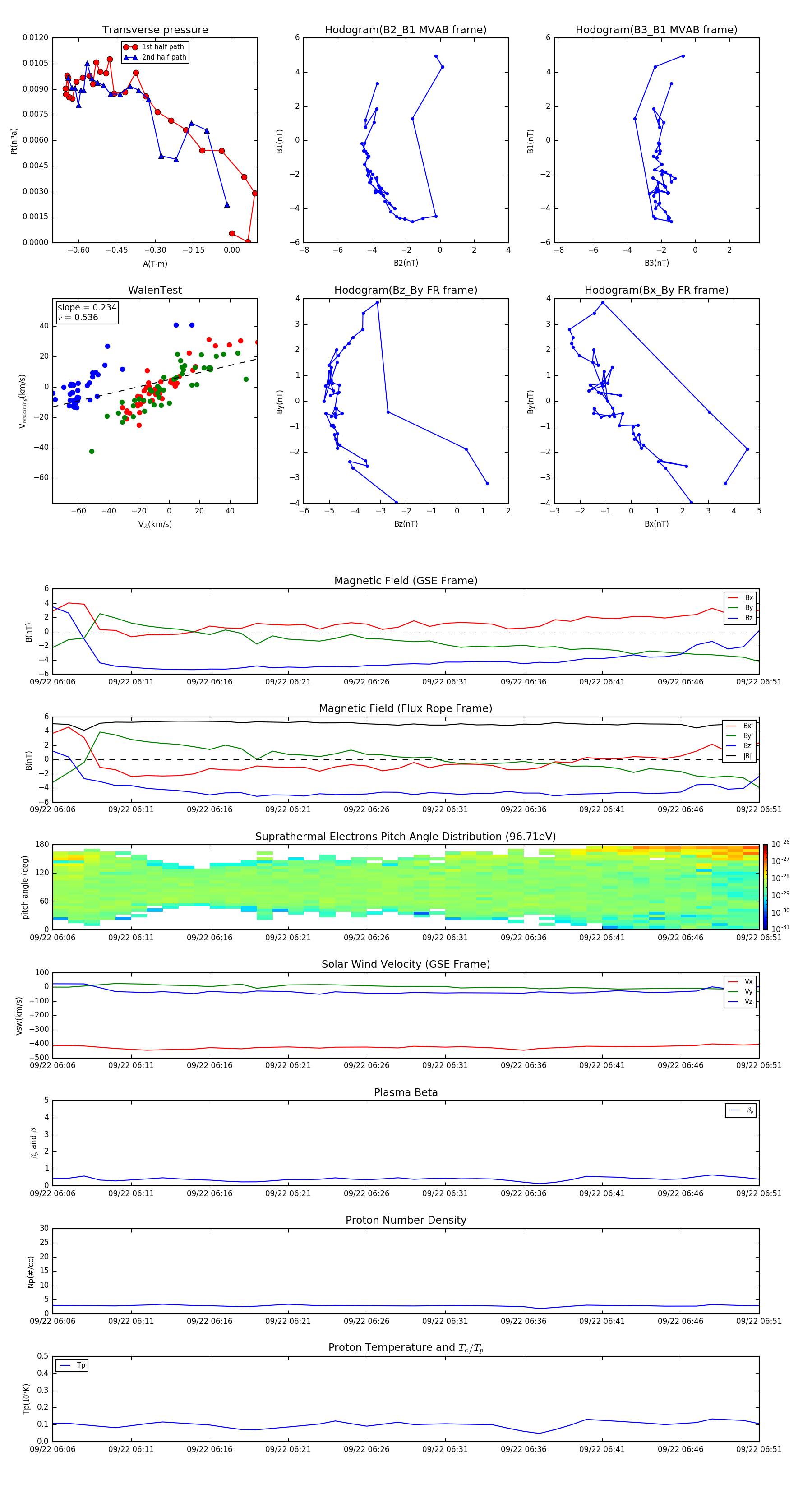Click 'Tp(10^6K)' axis label

(26, 1399)
